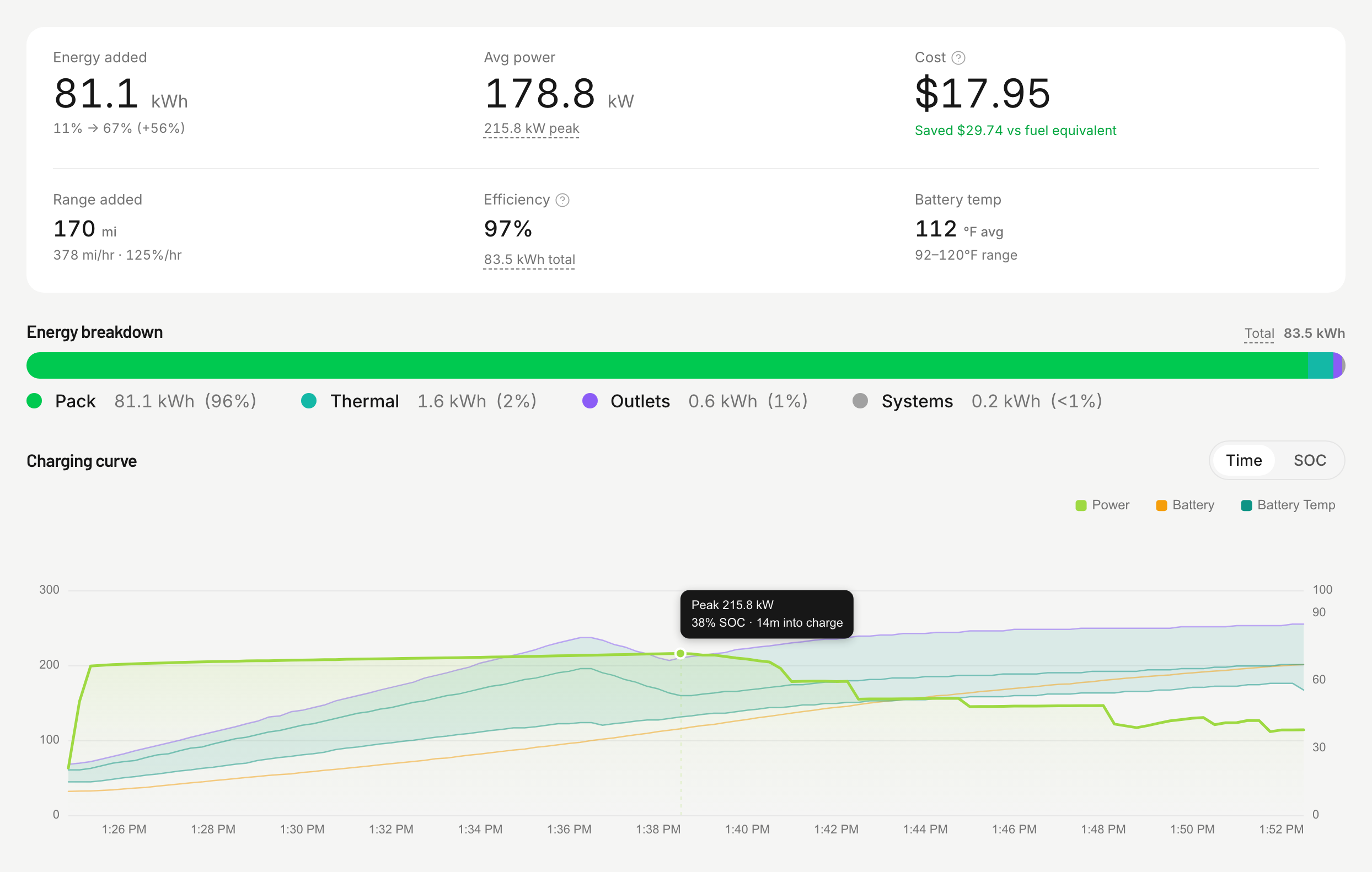This screenshot has width=1372, height=872.
Task: Toggle the Power series in chart legend
Action: coord(1102,505)
